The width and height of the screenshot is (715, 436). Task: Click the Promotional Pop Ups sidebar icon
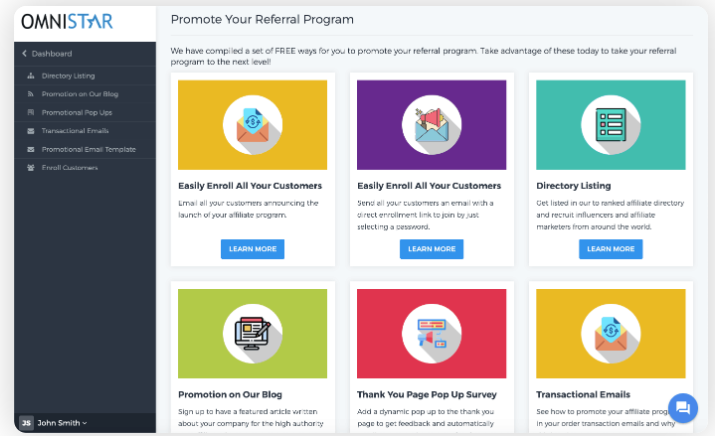pyautogui.click(x=31, y=112)
